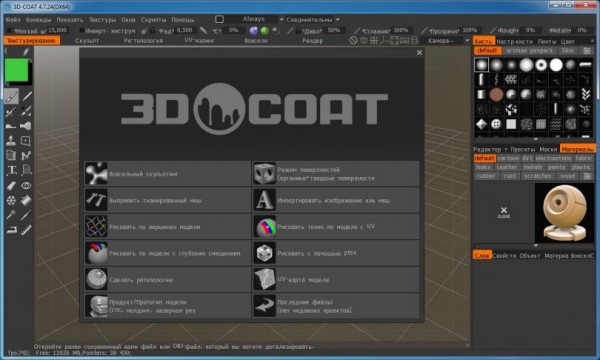
Task: Choose the solid white circle brush alpha
Action: (556, 65)
